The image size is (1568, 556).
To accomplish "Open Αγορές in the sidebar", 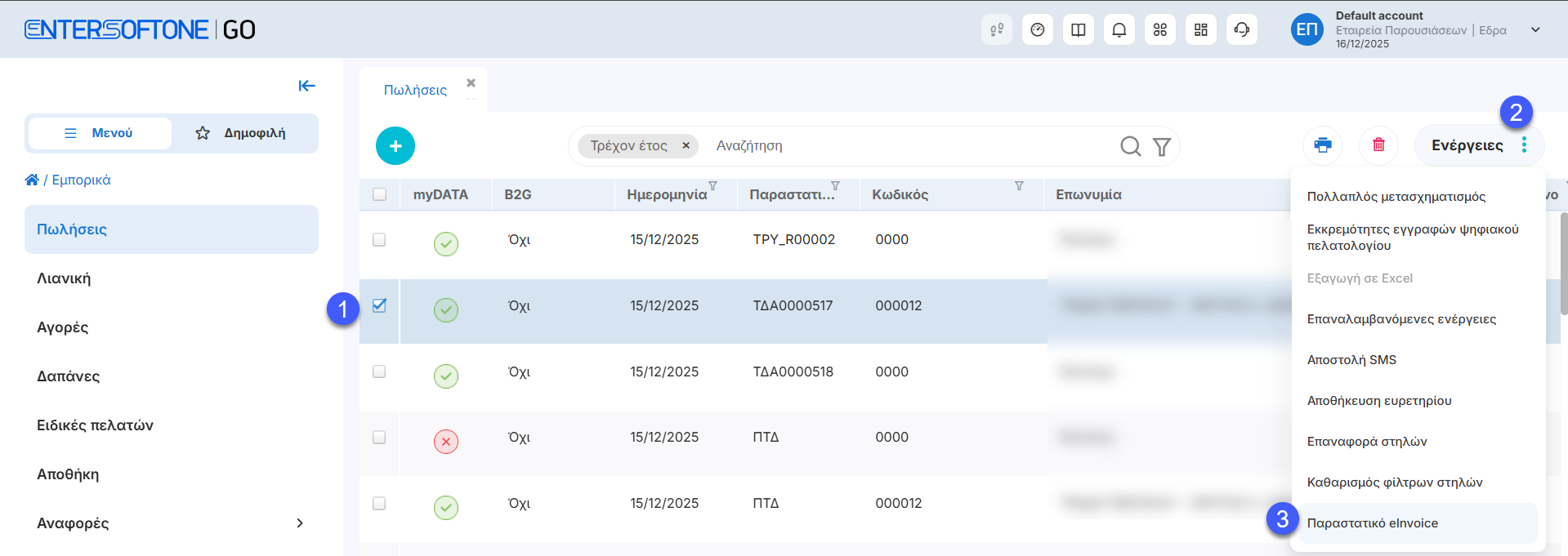I will coord(63,327).
